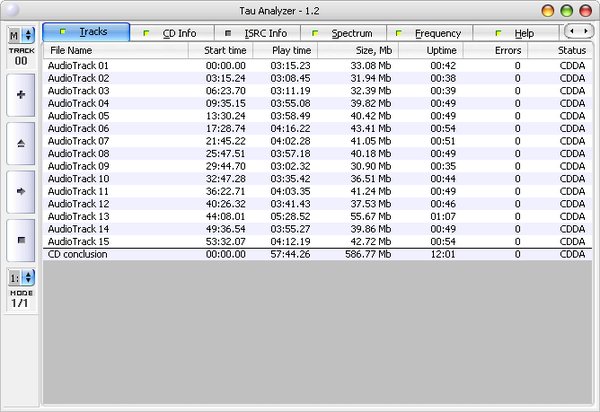This screenshot has width=600, height=412.
Task: Open the ISRC Info tab
Action: (258, 33)
